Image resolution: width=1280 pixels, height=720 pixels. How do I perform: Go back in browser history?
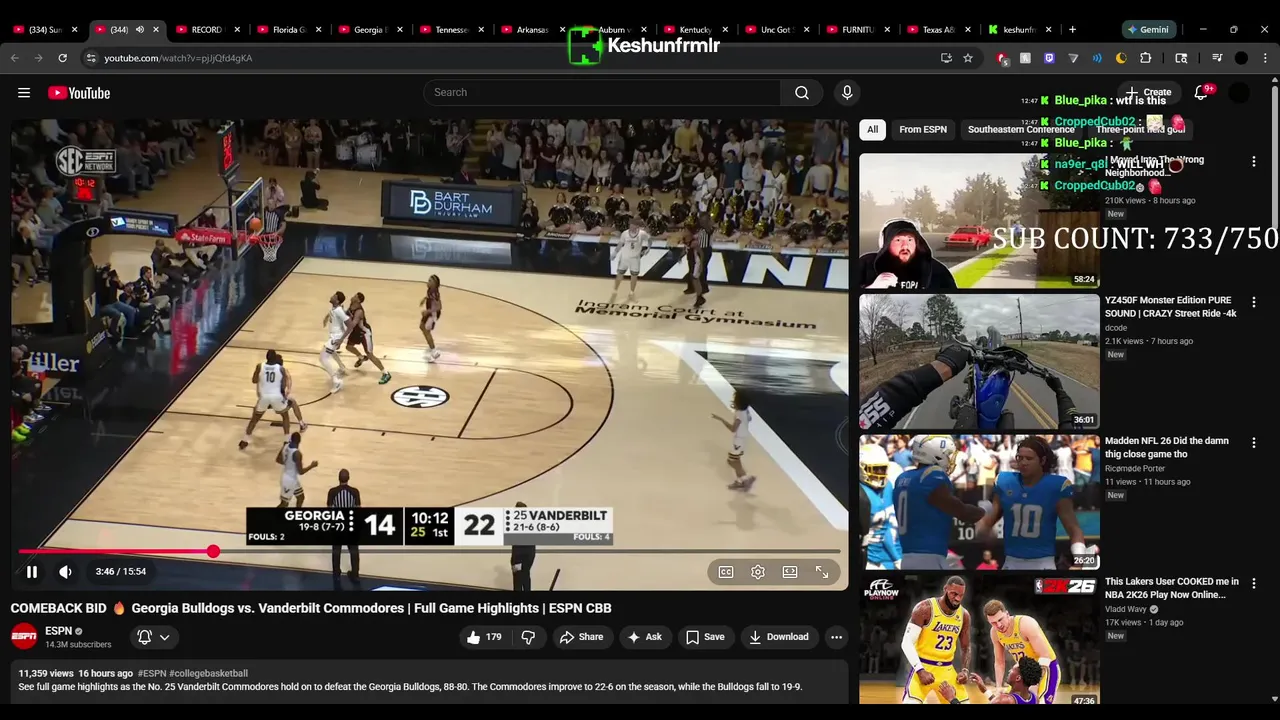tap(15, 58)
